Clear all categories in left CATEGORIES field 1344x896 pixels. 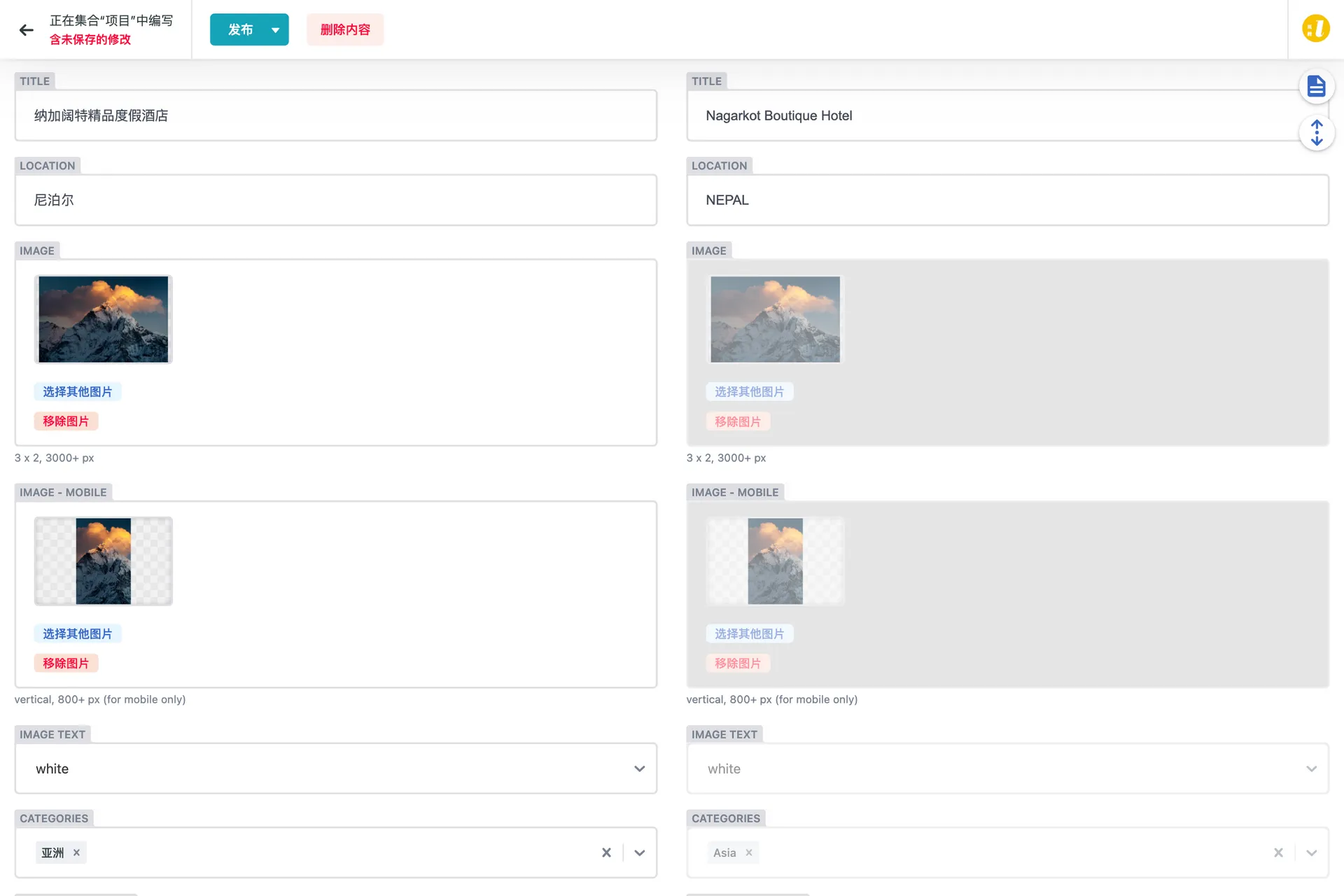tap(606, 853)
